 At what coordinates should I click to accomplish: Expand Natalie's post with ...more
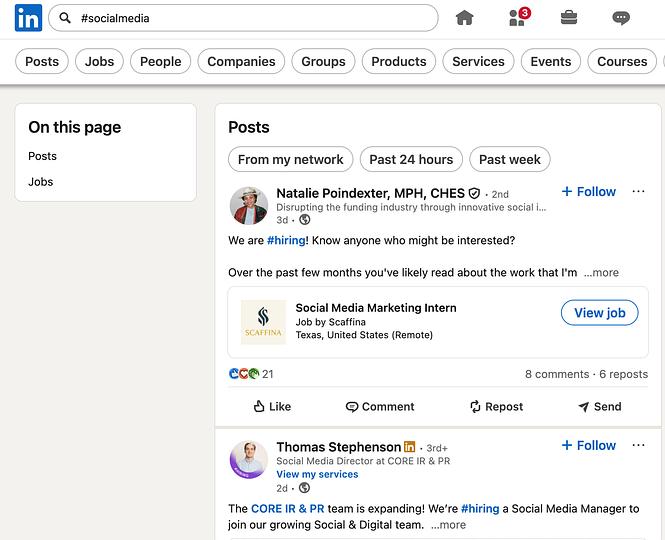tap(601, 272)
